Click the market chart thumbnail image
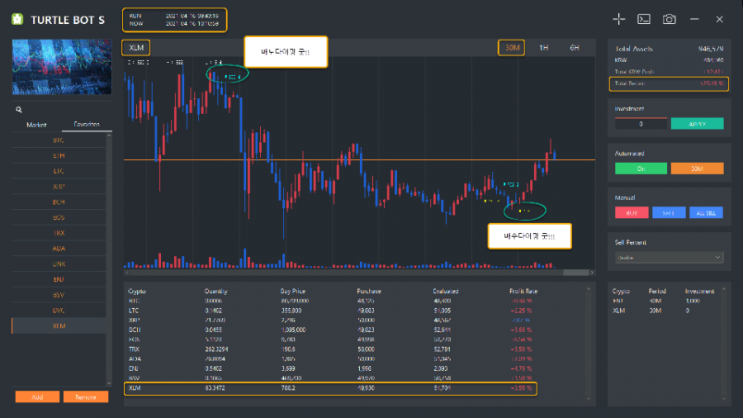Image resolution: width=743 pixels, height=418 pixels. click(x=62, y=67)
